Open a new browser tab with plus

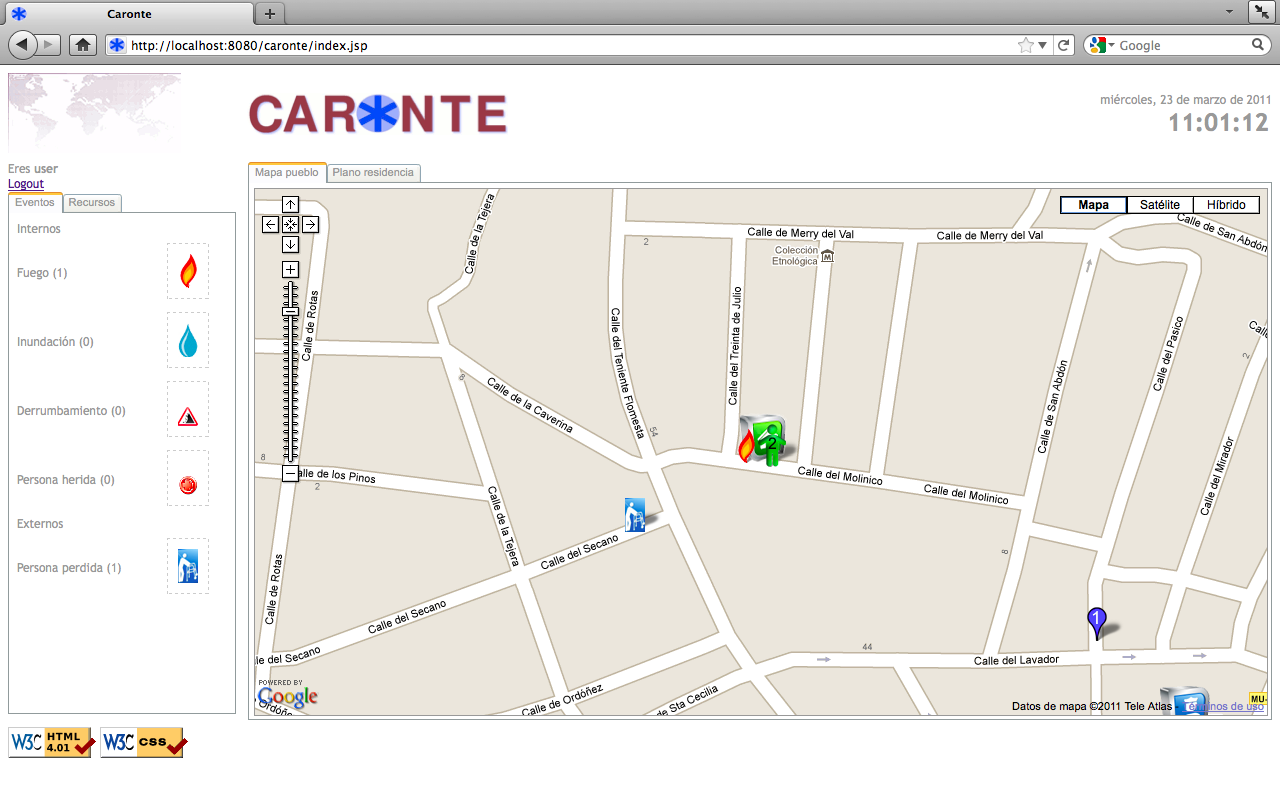point(269,14)
